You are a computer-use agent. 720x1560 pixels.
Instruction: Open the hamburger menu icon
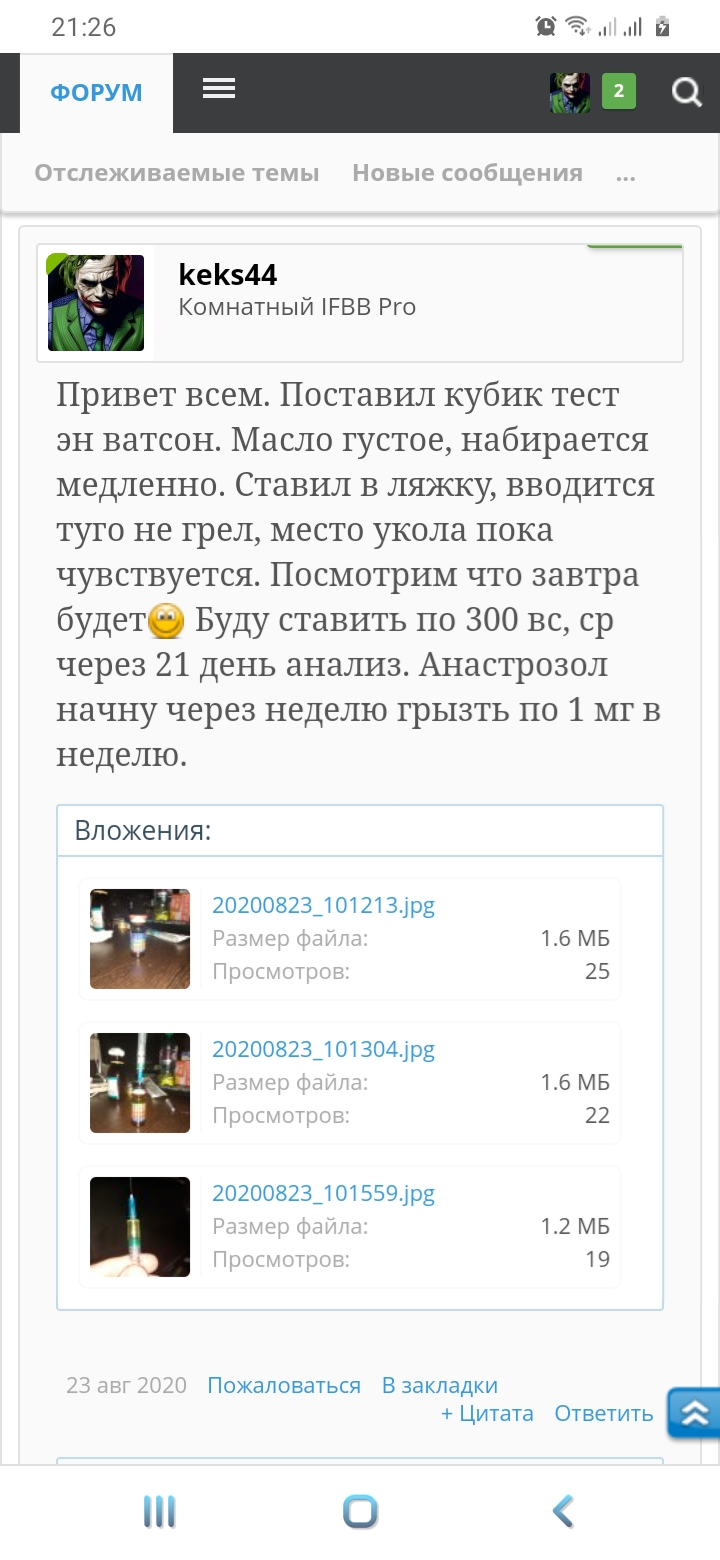[218, 89]
